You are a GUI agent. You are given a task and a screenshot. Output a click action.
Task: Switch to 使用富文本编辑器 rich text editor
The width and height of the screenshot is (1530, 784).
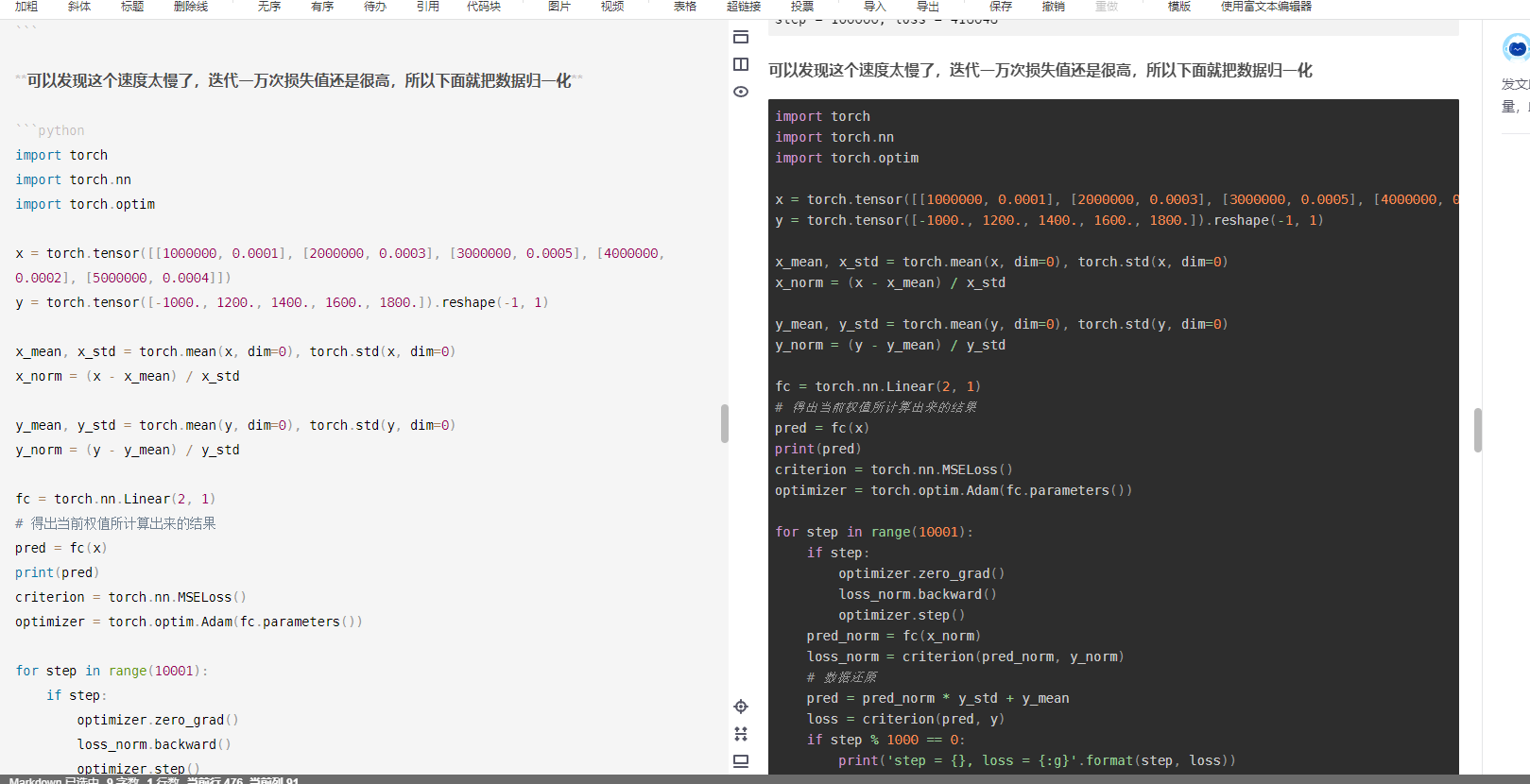pos(1266,6)
